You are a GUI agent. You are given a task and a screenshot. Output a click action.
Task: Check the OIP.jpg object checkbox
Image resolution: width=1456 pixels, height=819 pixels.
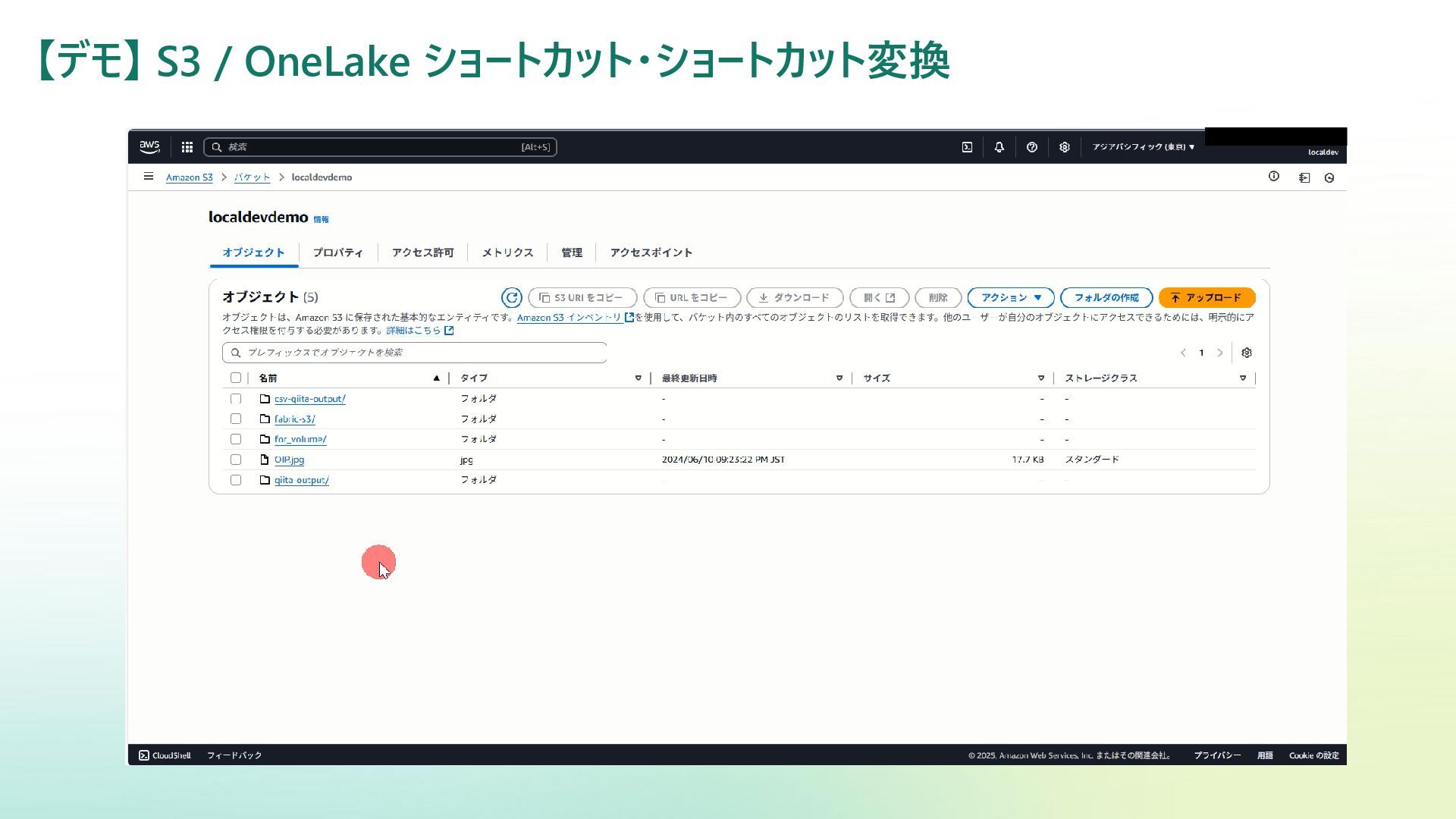tap(236, 460)
